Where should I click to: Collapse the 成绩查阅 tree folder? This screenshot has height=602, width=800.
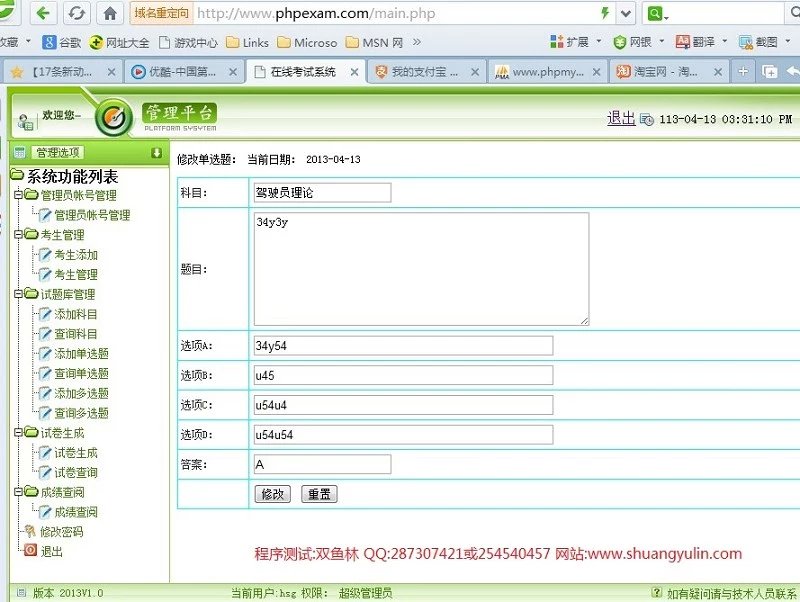pos(18,491)
